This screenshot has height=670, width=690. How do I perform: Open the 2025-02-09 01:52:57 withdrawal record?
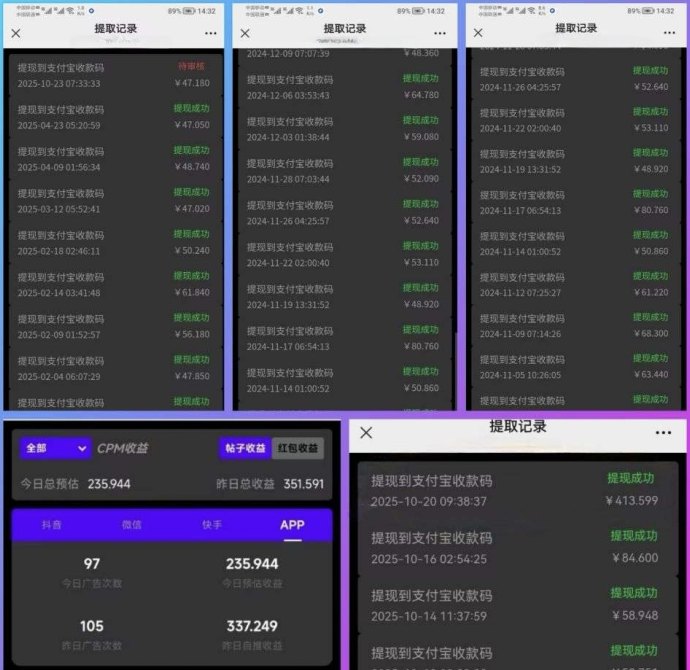click(114, 326)
